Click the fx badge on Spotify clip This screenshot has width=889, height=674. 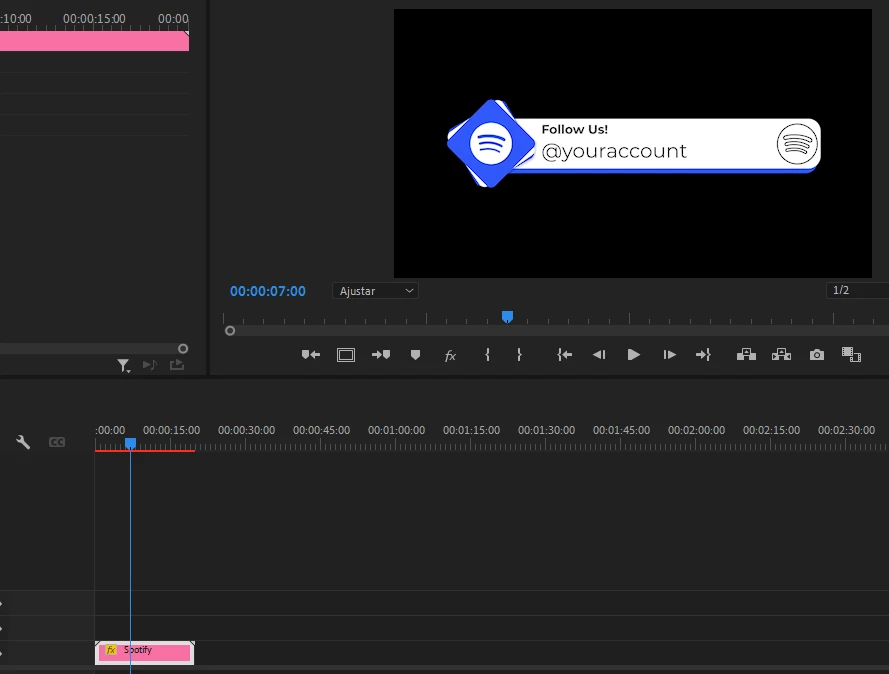click(x=111, y=650)
